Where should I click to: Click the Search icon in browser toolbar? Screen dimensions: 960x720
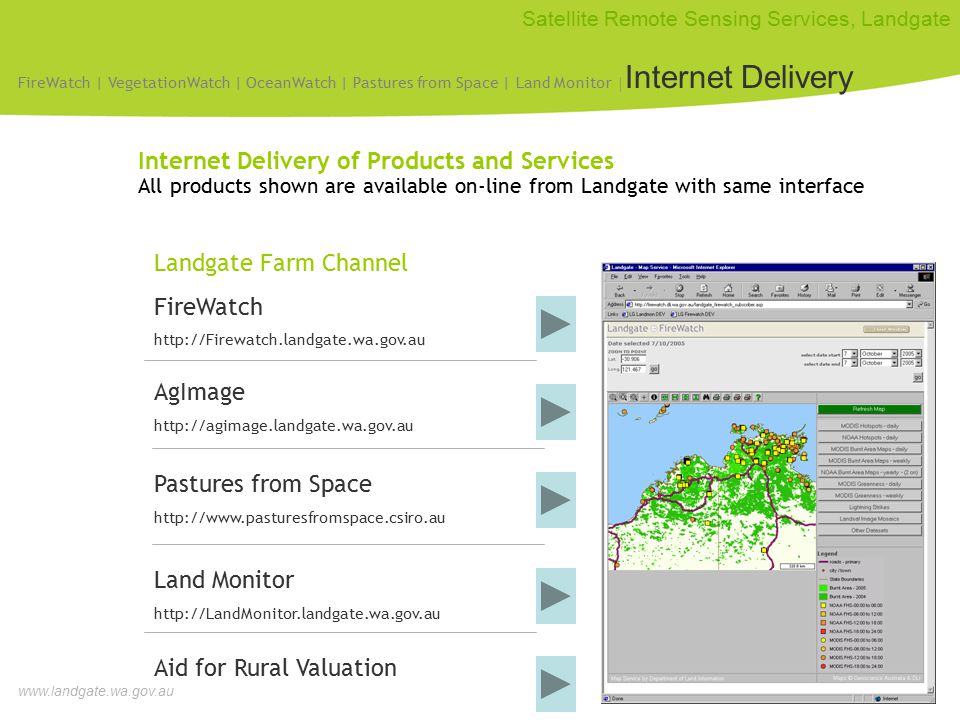pos(756,291)
